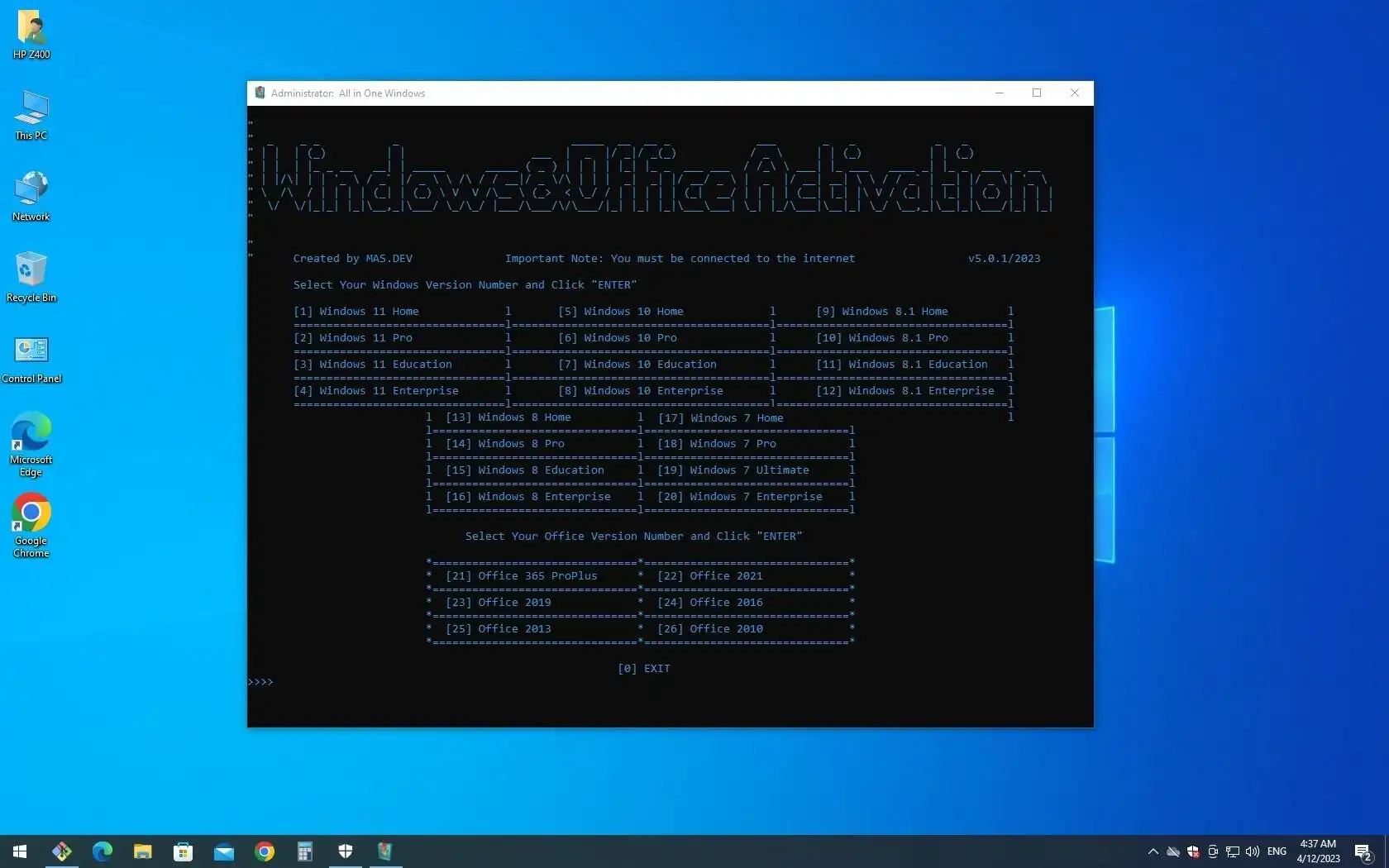The width and height of the screenshot is (1389, 868).
Task: Select the [0] EXIT option in the console
Action: 643,669
